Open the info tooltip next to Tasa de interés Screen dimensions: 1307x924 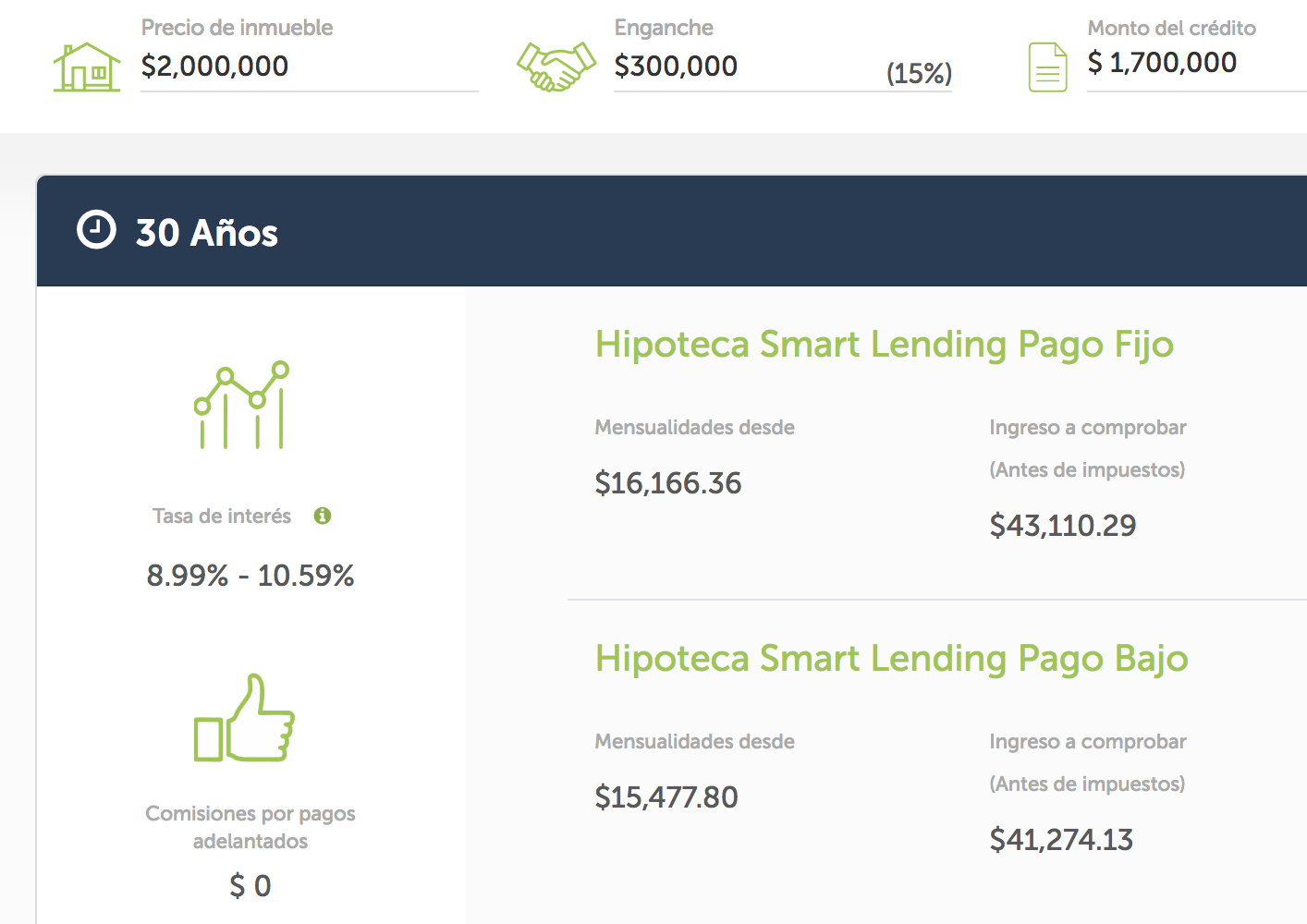click(322, 516)
